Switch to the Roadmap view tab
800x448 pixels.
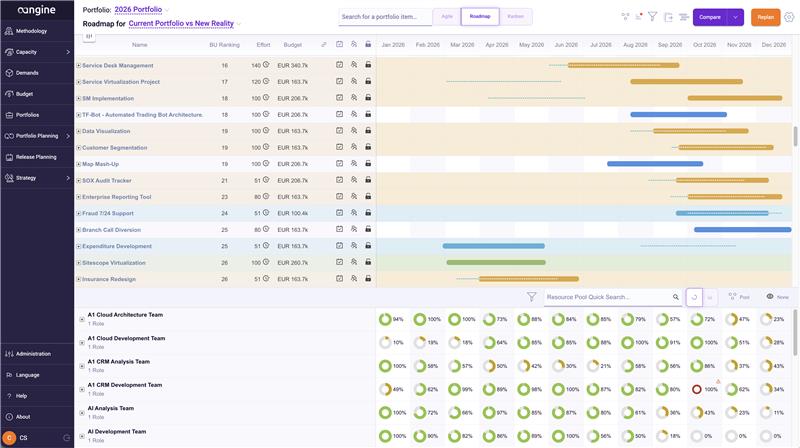click(480, 17)
